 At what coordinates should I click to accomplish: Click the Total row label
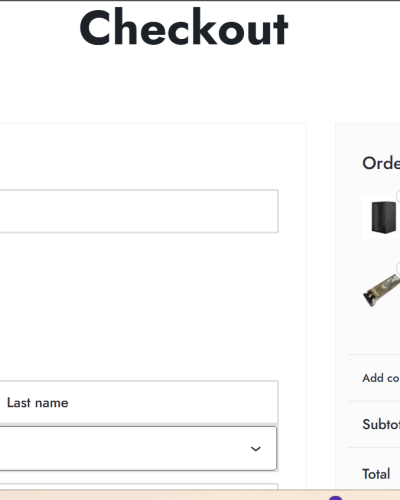coord(376,474)
